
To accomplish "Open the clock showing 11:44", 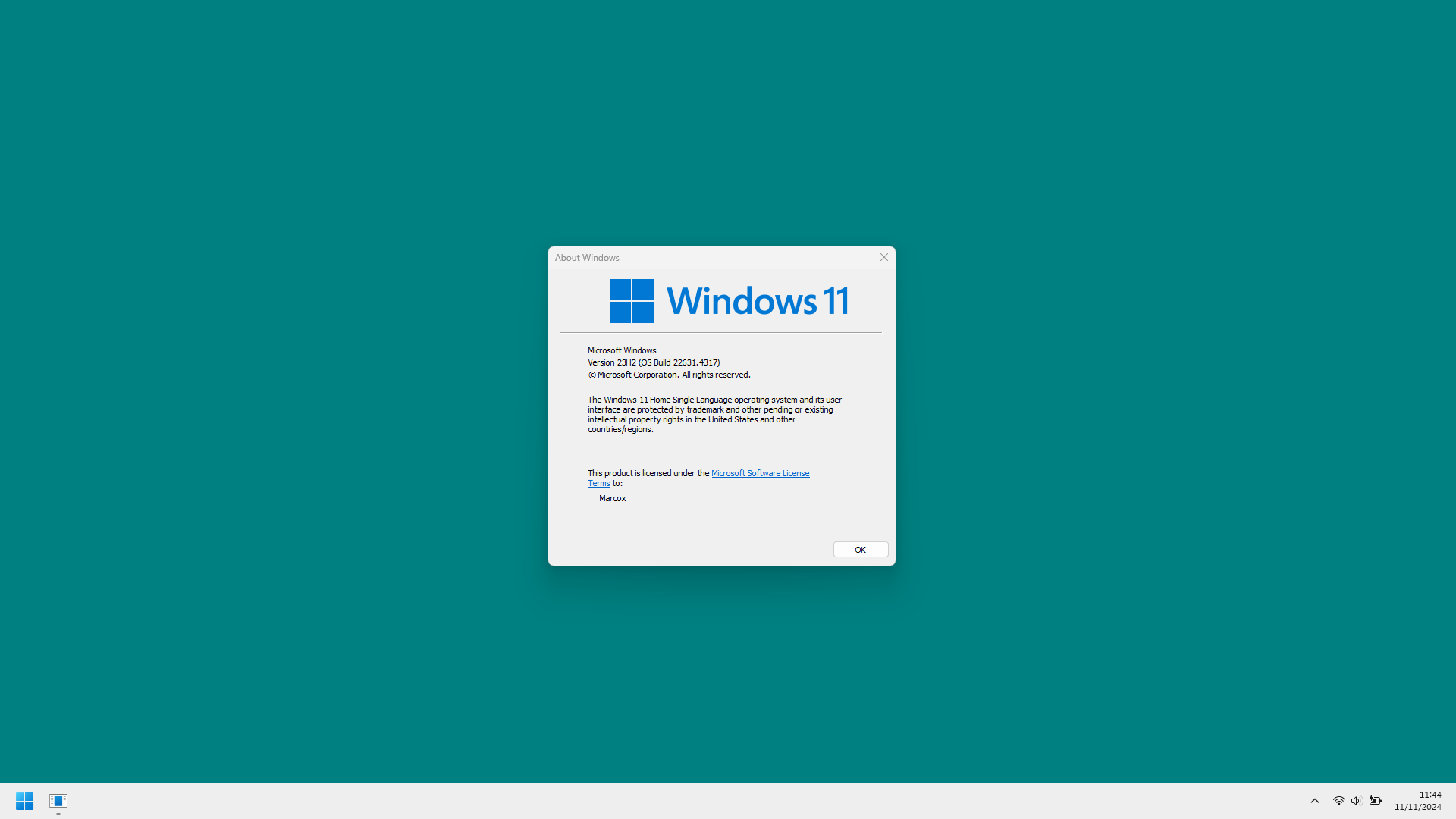I will [x=1430, y=795].
